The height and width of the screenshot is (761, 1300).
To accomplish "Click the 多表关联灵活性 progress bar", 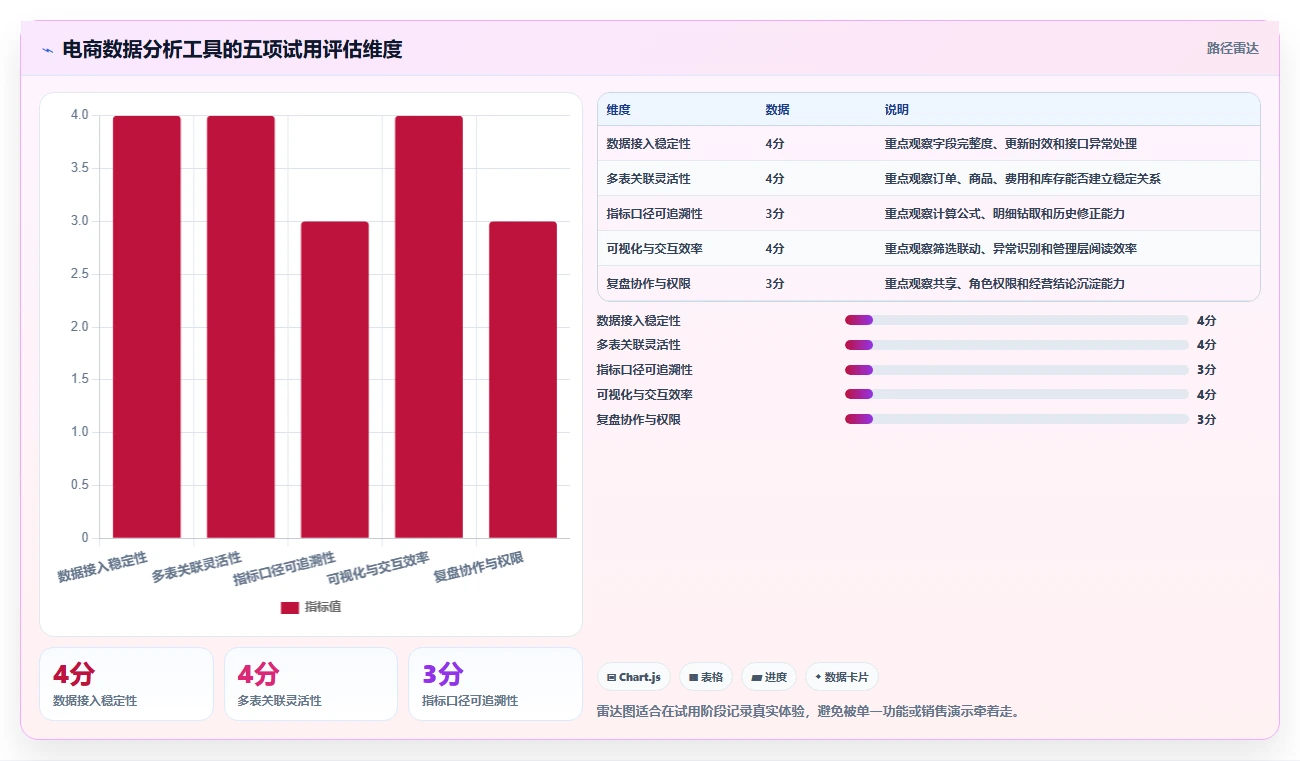I will pyautogui.click(x=1016, y=345).
